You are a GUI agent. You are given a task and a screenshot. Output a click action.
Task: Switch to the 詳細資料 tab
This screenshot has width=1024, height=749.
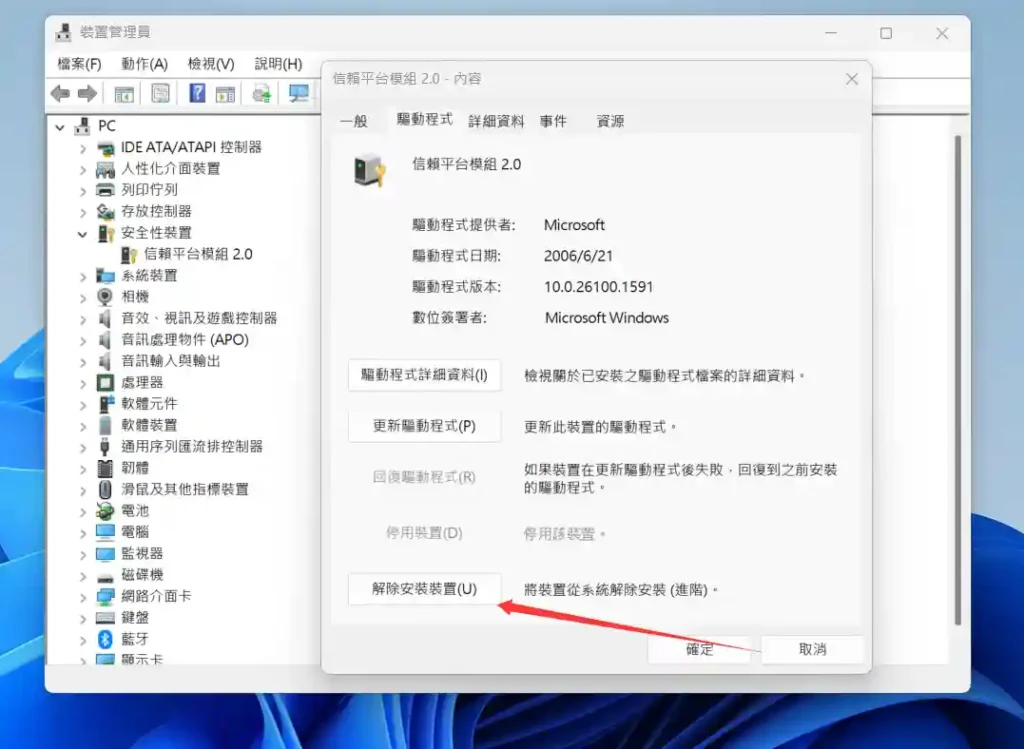pyautogui.click(x=496, y=121)
